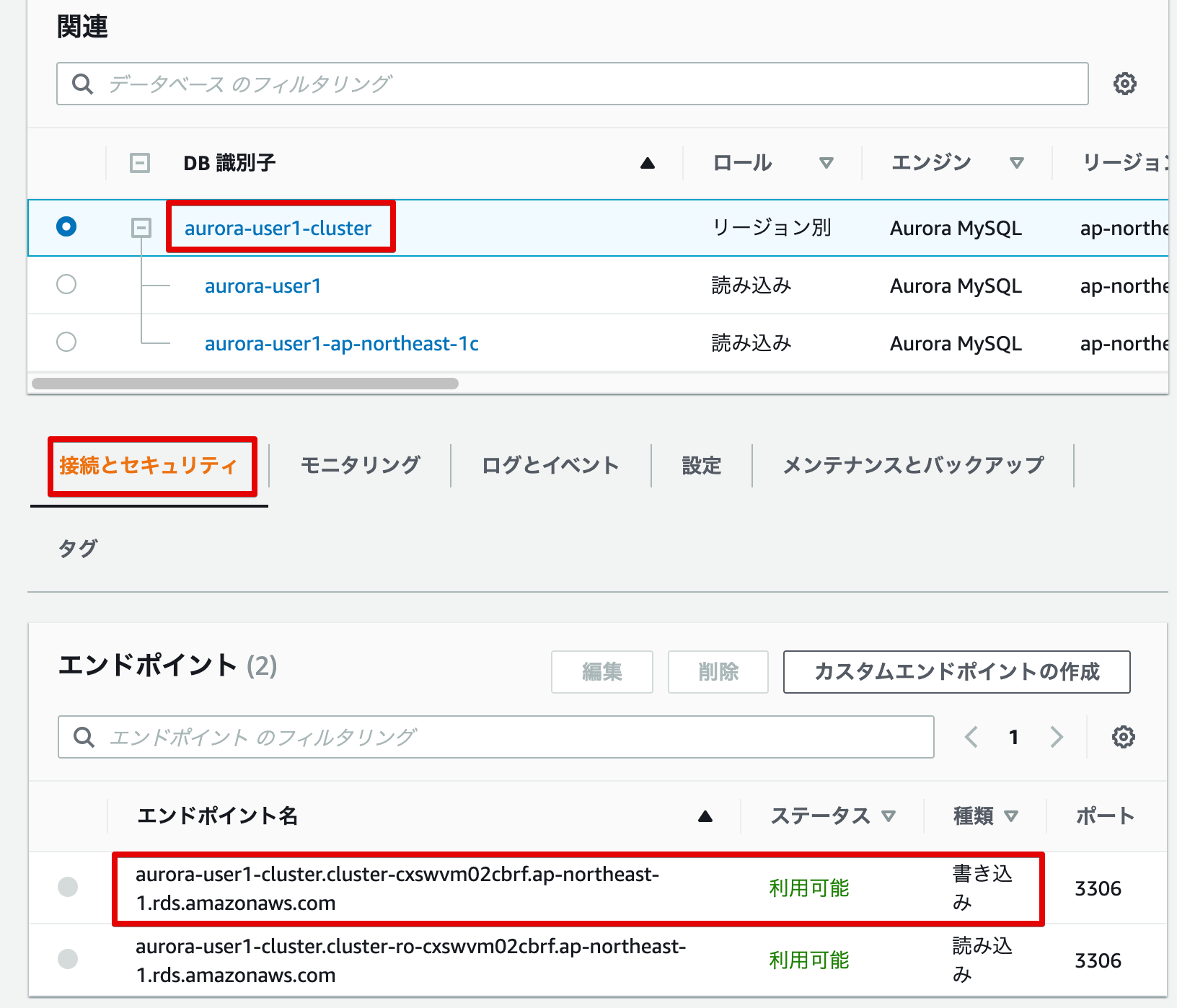The height and width of the screenshot is (1008, 1177).
Task: Select the cluster-ro reader endpoint radio button
Action: tap(68, 959)
